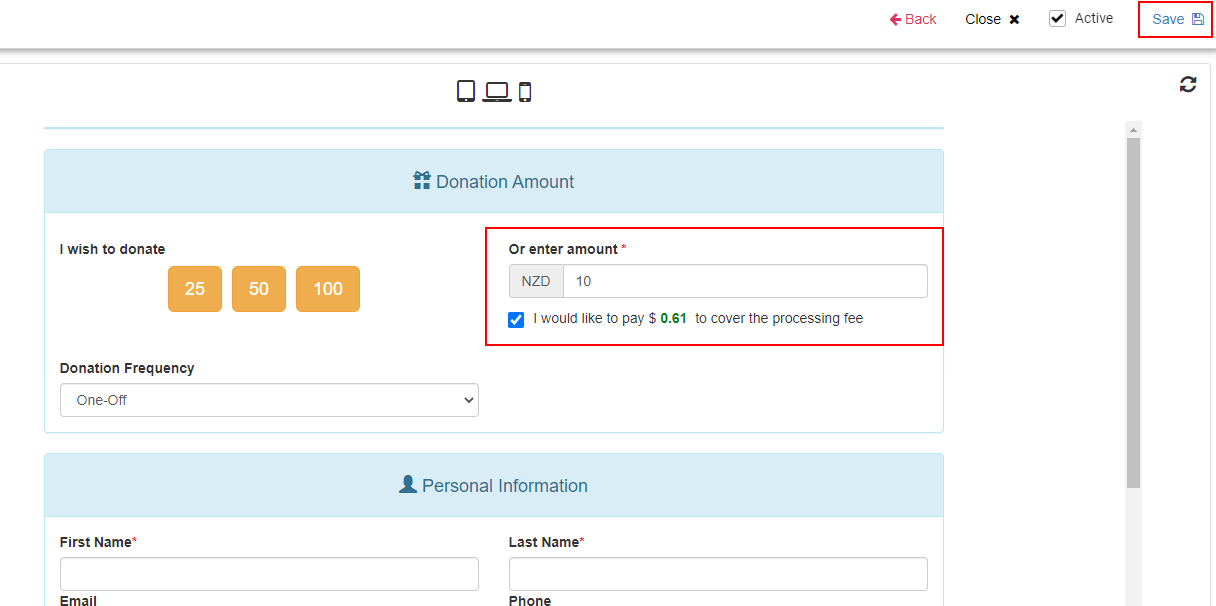
Task: Click the Personal Information section header
Action: click(494, 485)
